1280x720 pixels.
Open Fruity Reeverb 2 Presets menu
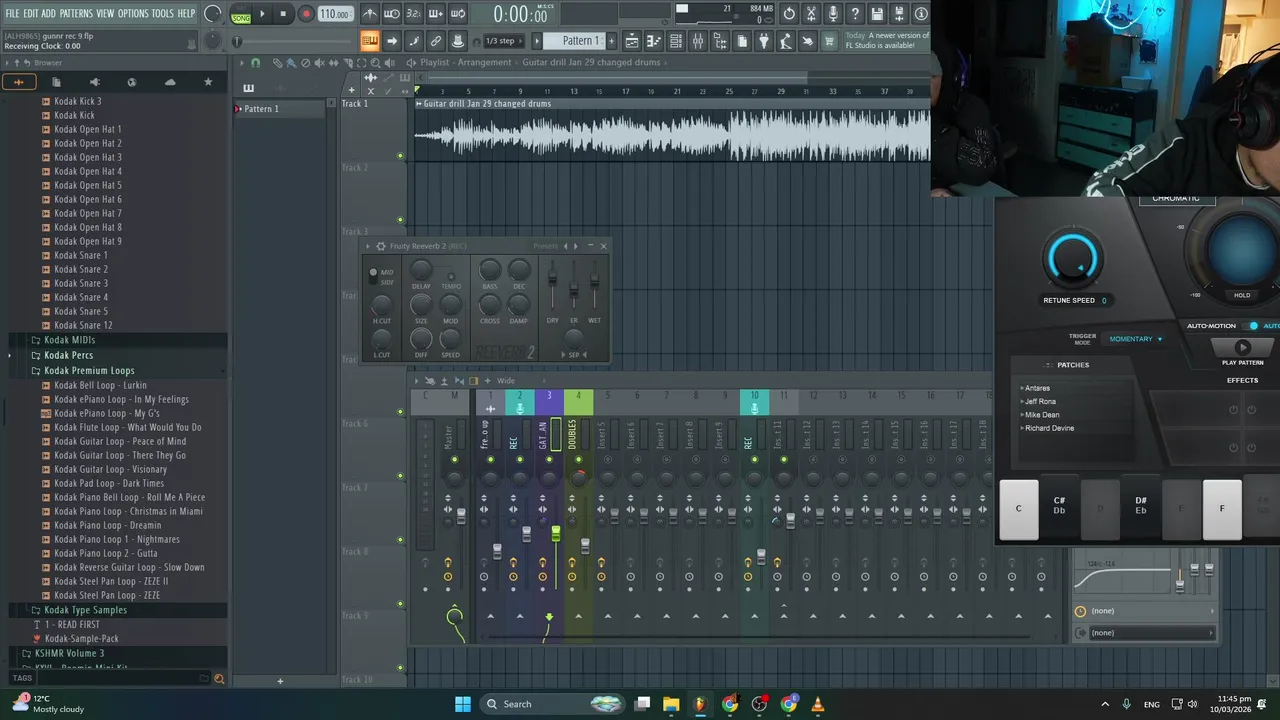pos(546,246)
